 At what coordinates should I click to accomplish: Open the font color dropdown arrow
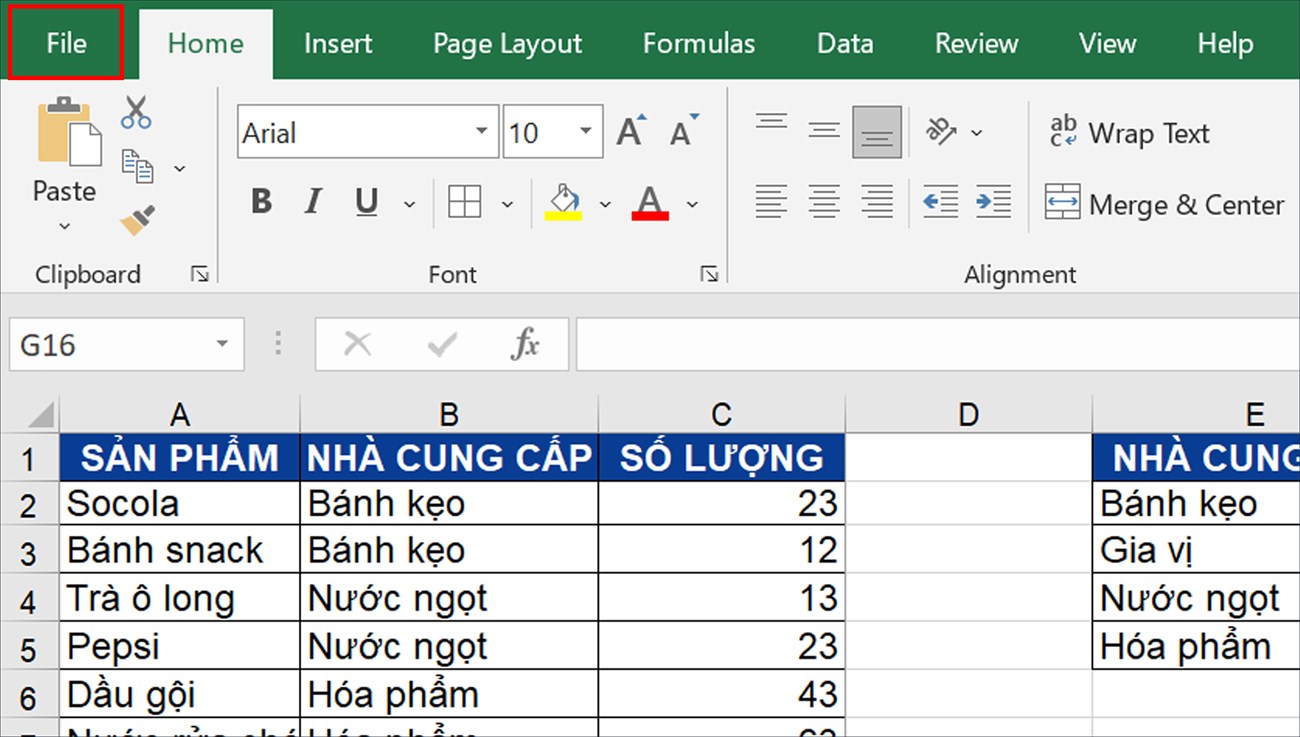point(692,204)
